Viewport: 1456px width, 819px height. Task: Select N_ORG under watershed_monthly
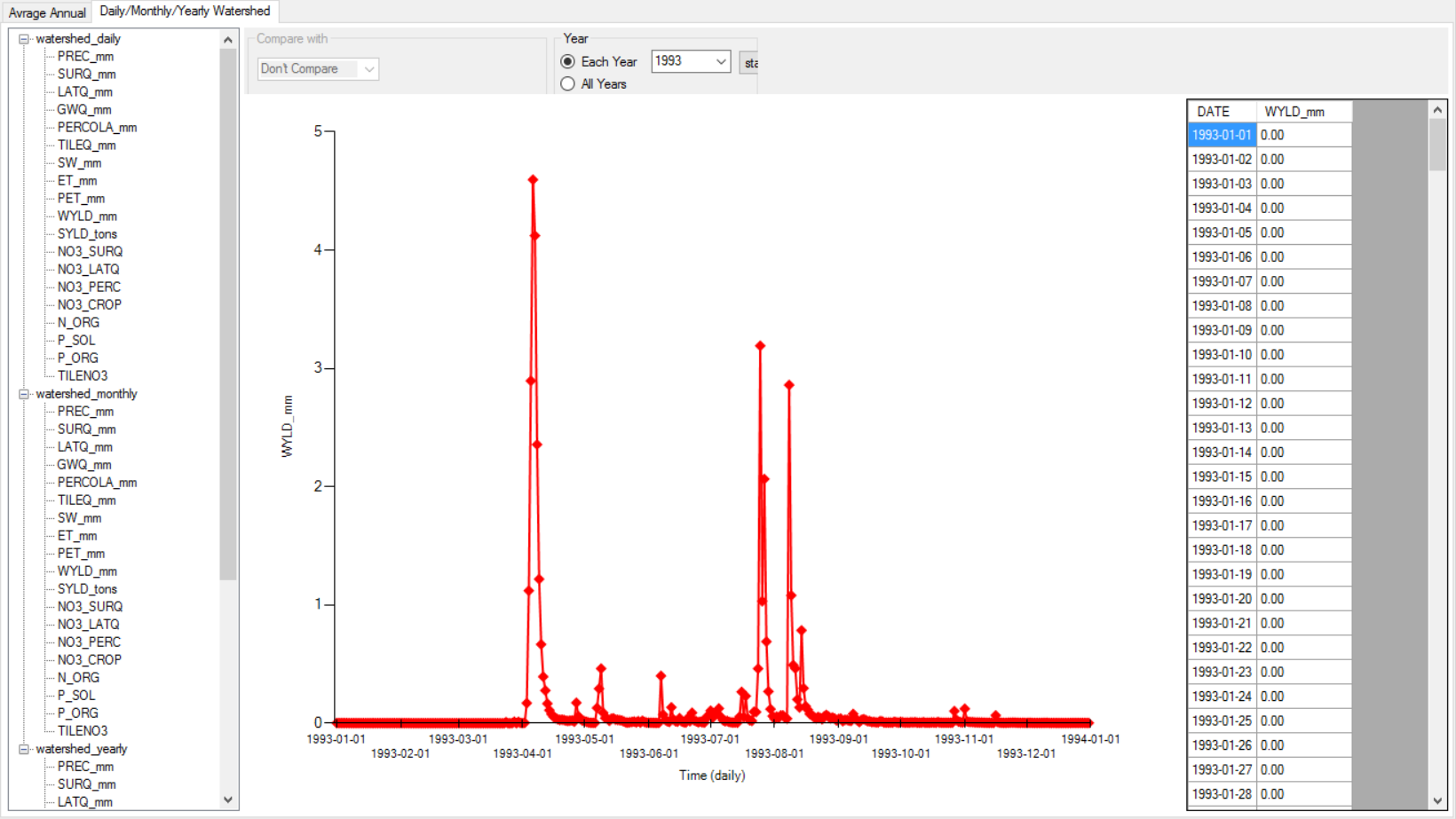coord(78,678)
